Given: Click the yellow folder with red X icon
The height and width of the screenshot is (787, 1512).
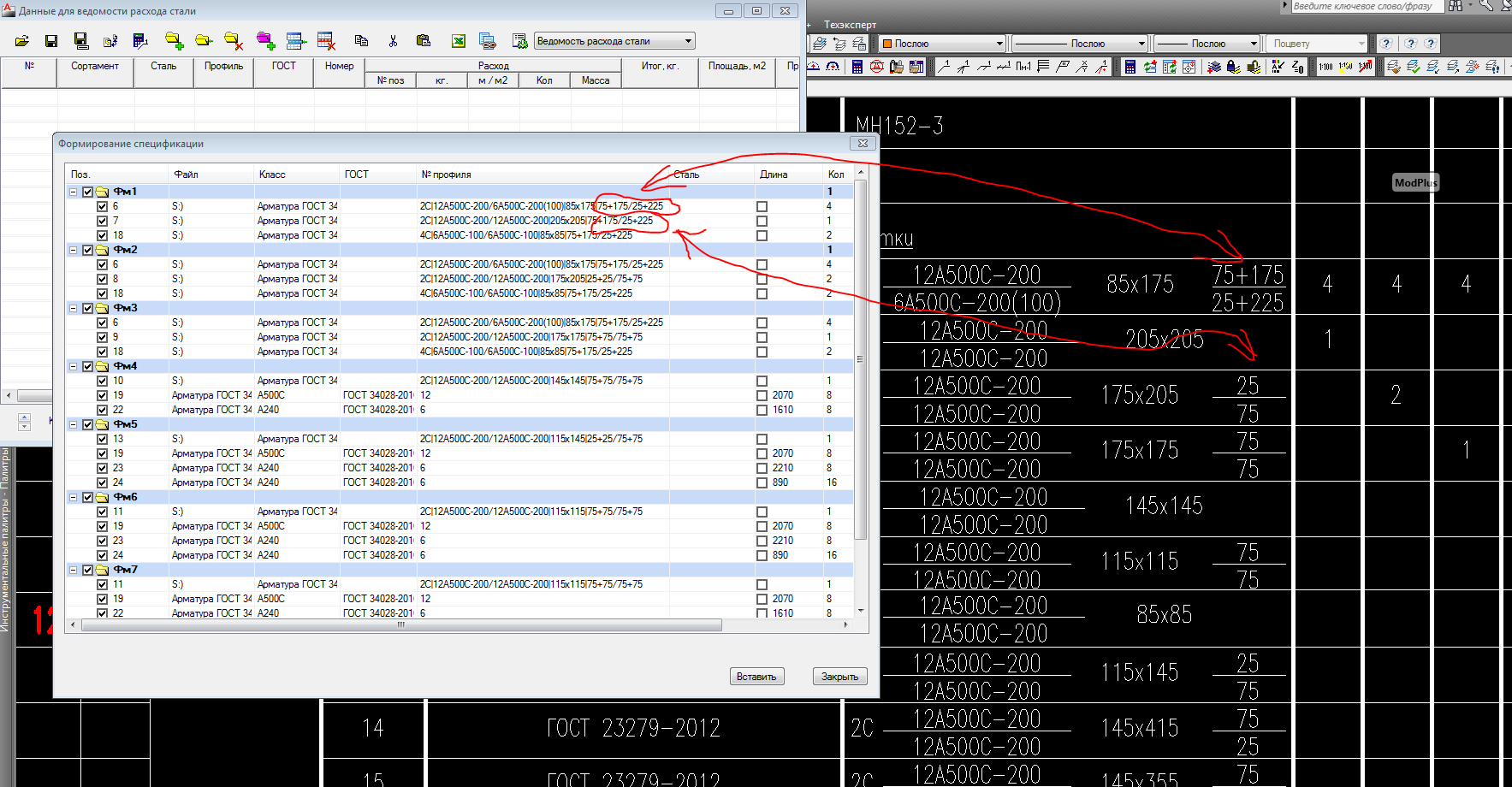Looking at the screenshot, I should [234, 41].
